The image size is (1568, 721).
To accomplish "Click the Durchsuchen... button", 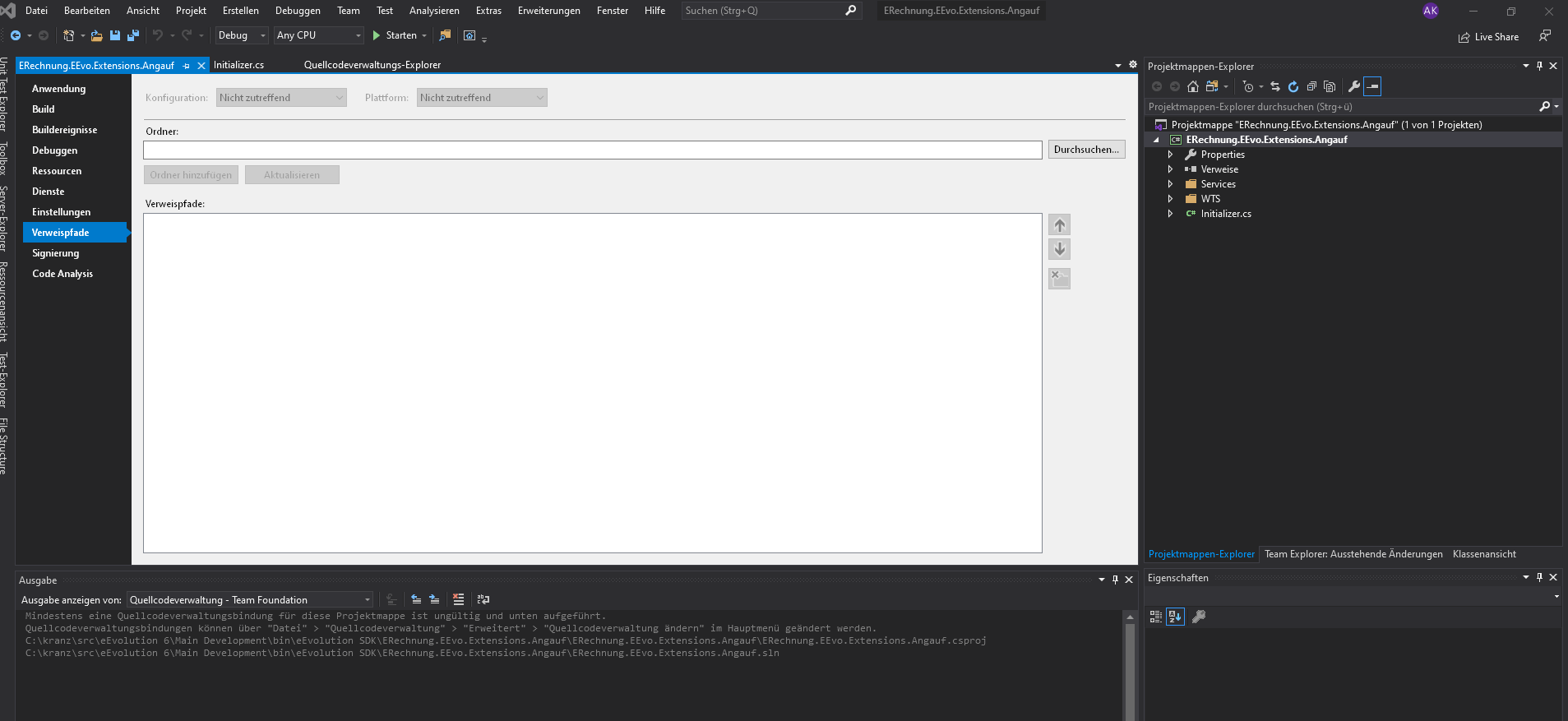I will click(1086, 150).
